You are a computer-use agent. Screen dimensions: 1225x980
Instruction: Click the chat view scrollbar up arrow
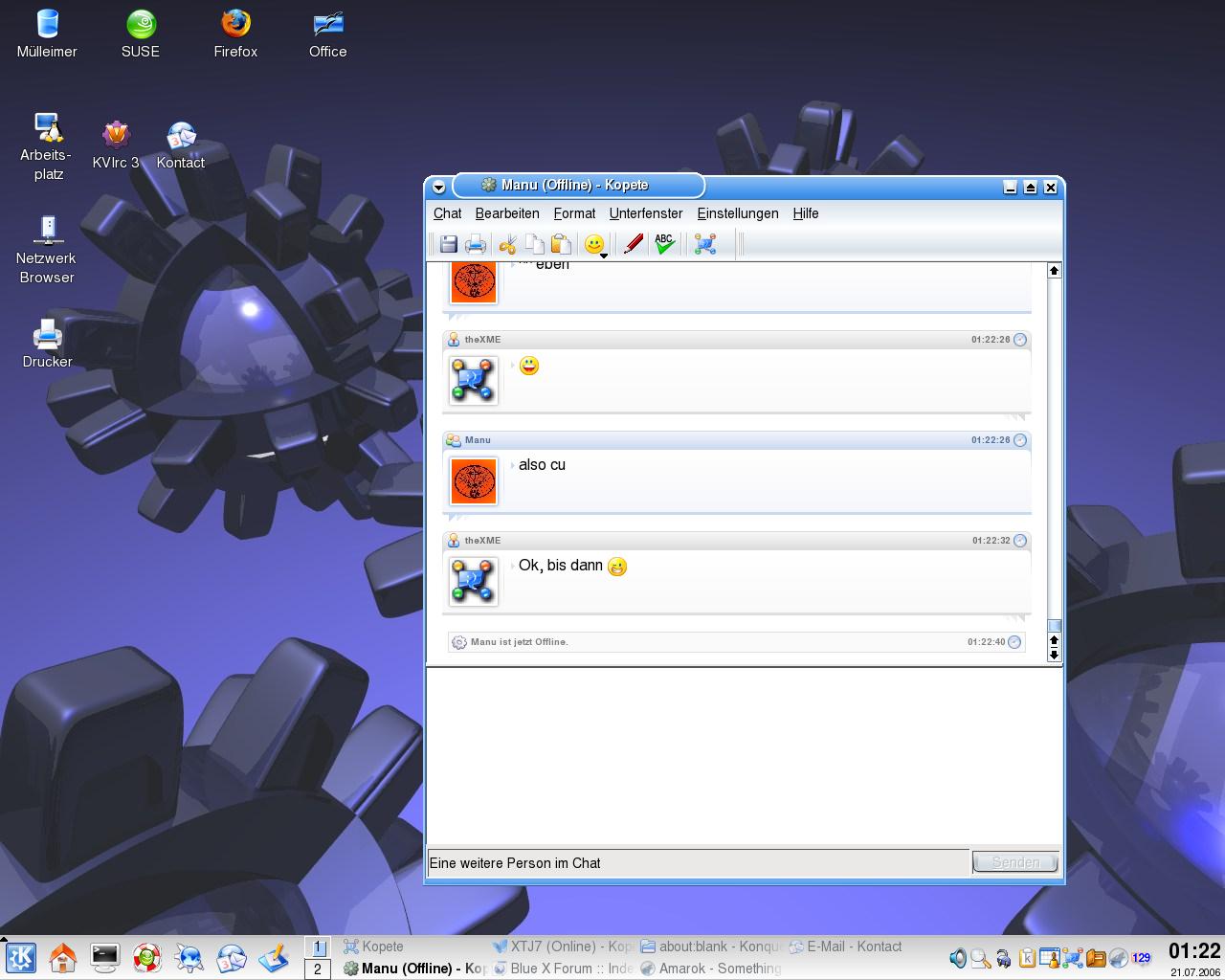click(1054, 271)
